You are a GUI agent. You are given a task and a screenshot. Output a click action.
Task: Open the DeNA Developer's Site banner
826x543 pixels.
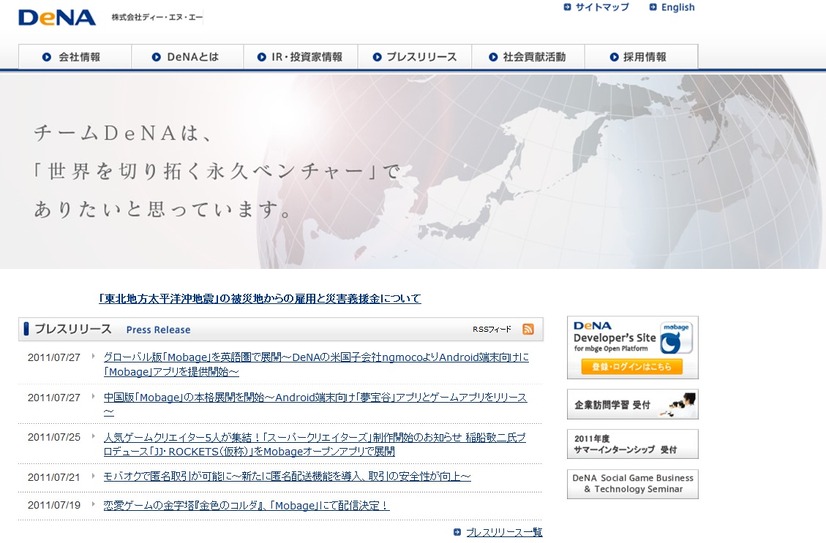tap(633, 348)
